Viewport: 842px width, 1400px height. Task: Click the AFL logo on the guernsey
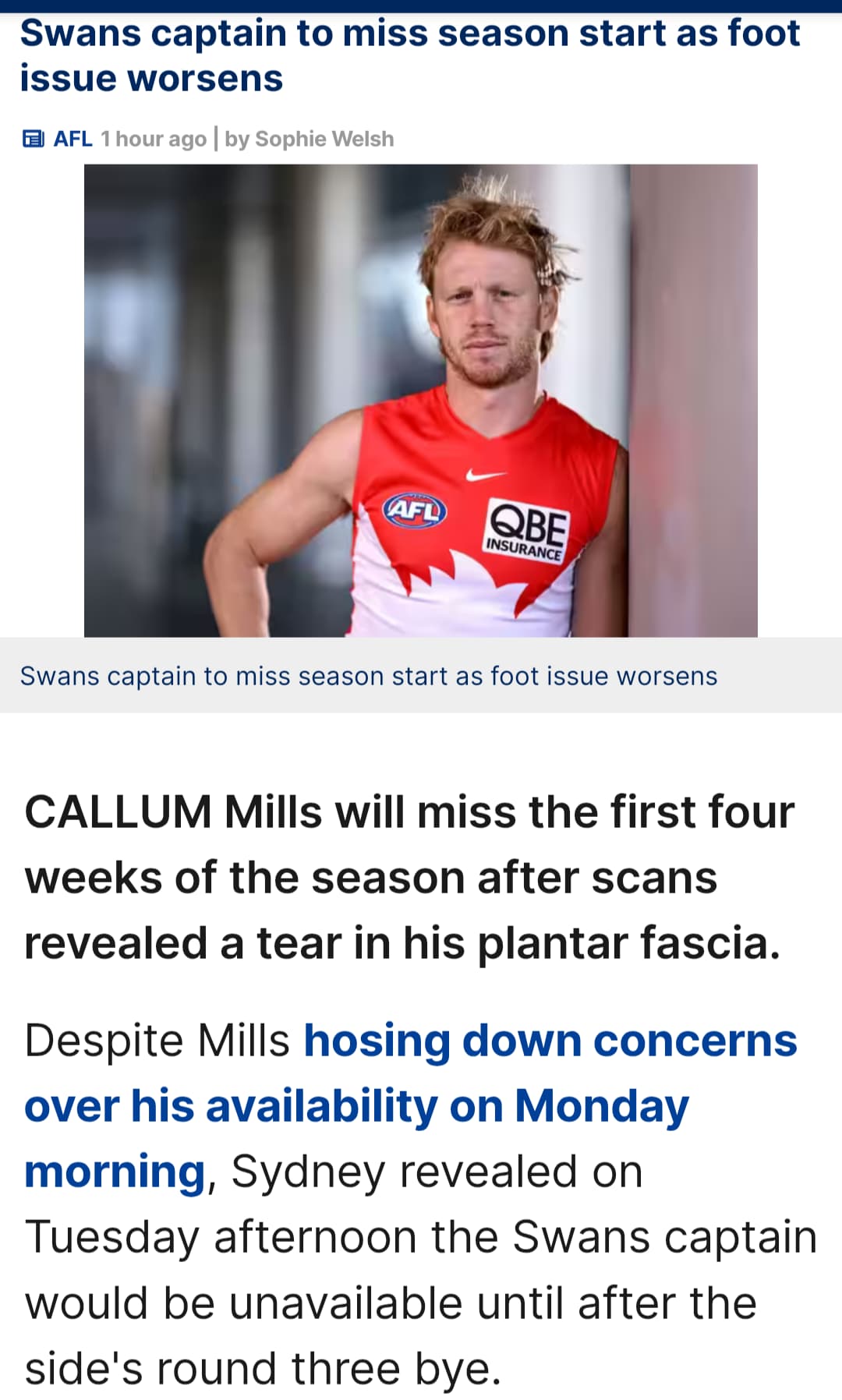coord(415,510)
